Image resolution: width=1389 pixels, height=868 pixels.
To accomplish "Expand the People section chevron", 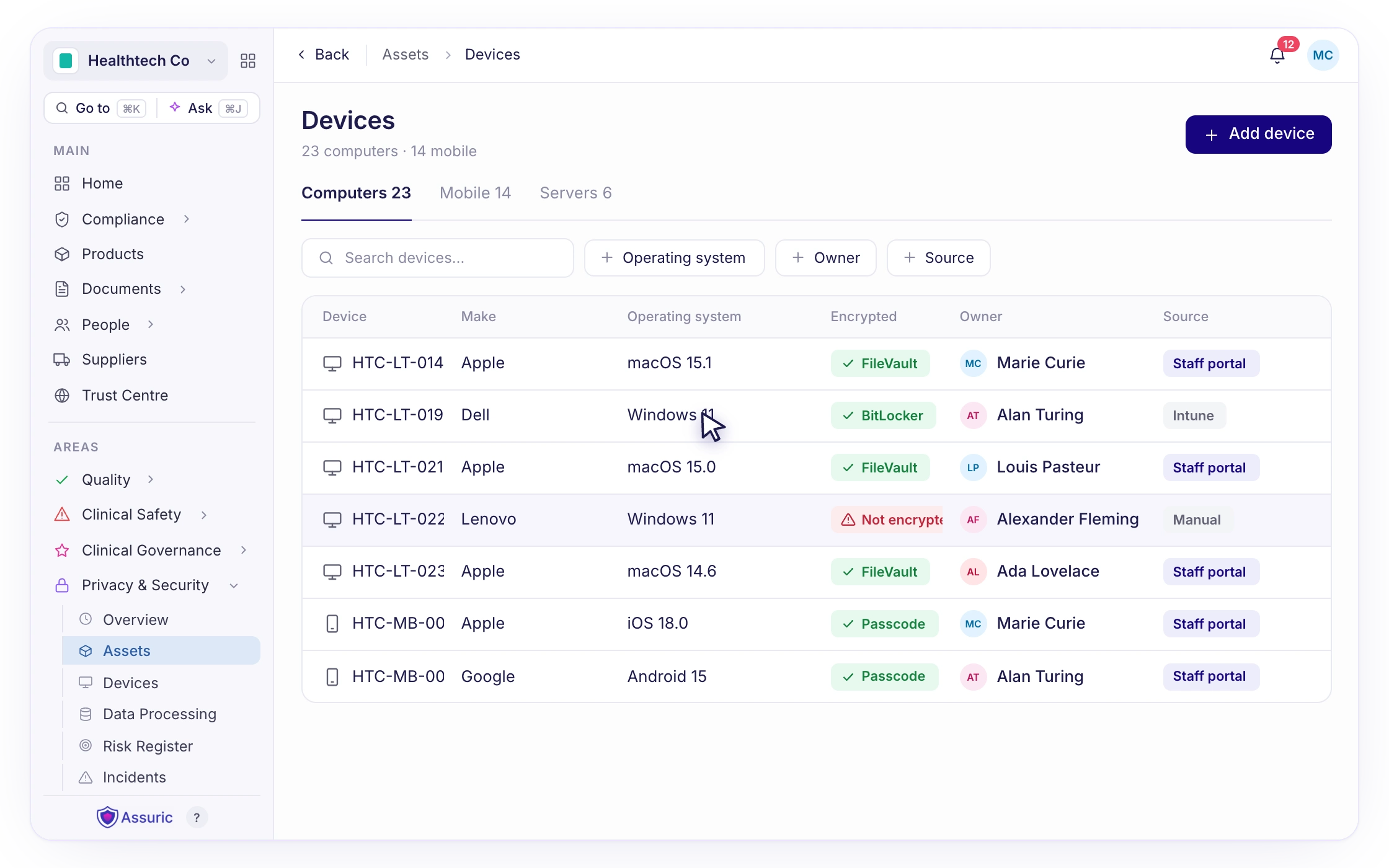I will (x=151, y=324).
